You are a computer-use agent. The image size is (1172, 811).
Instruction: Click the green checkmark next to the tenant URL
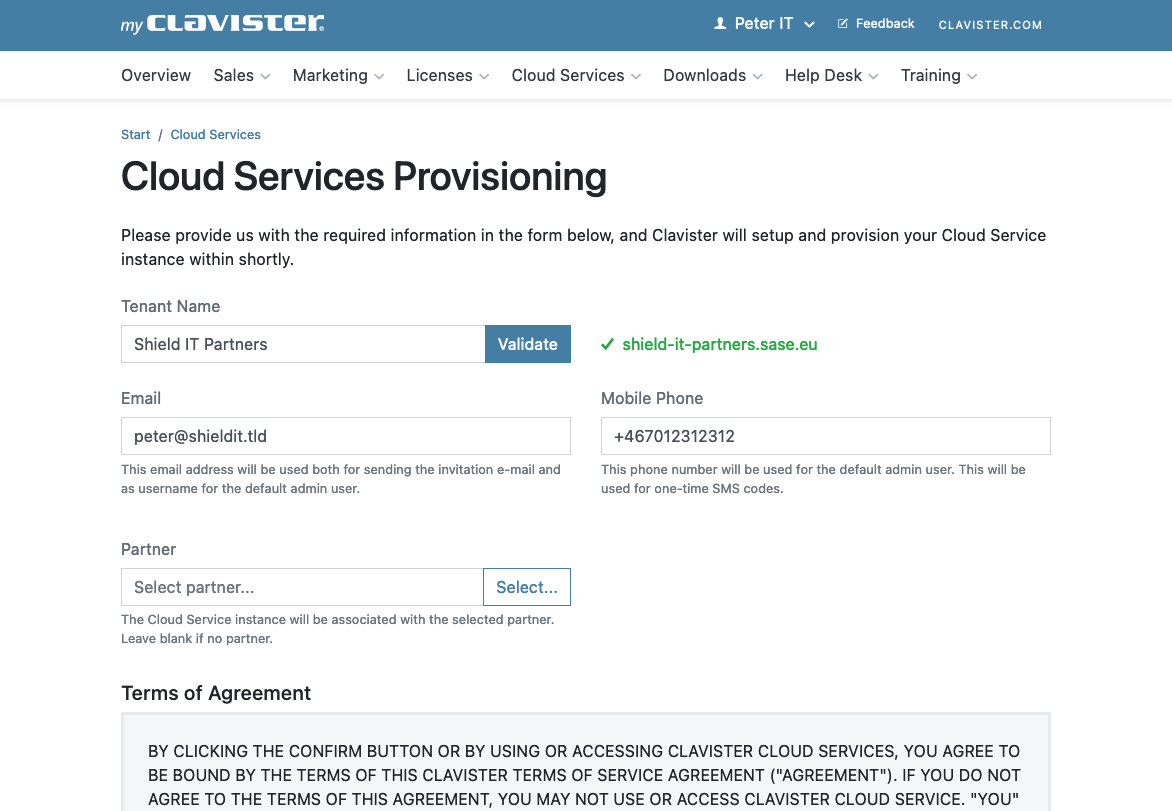pos(607,344)
